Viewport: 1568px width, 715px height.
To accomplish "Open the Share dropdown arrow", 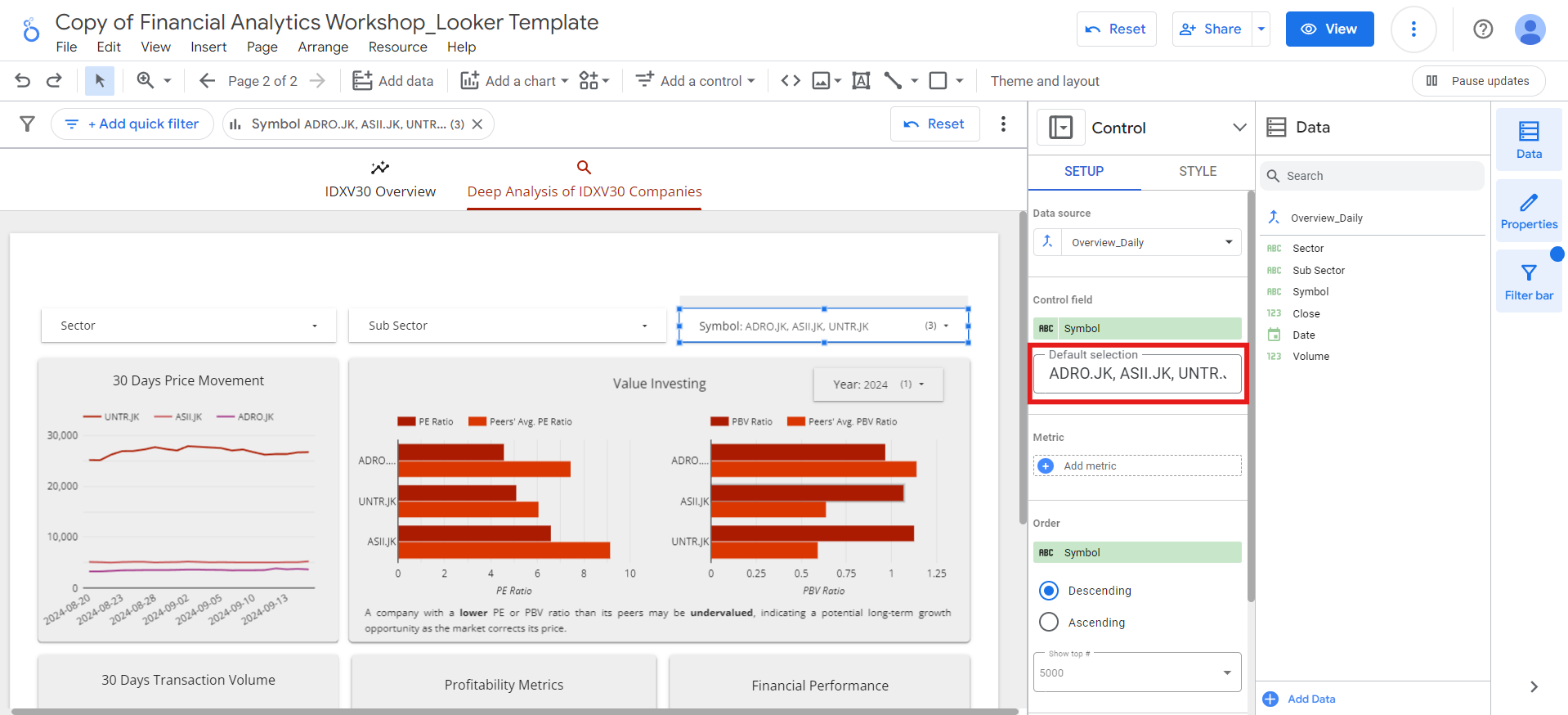I will pos(1261,29).
